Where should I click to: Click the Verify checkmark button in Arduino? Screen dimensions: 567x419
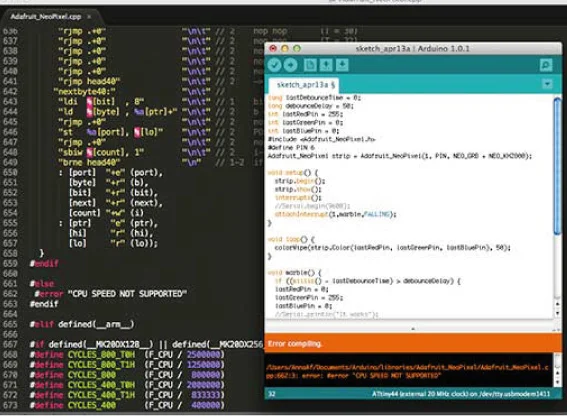(x=274, y=65)
